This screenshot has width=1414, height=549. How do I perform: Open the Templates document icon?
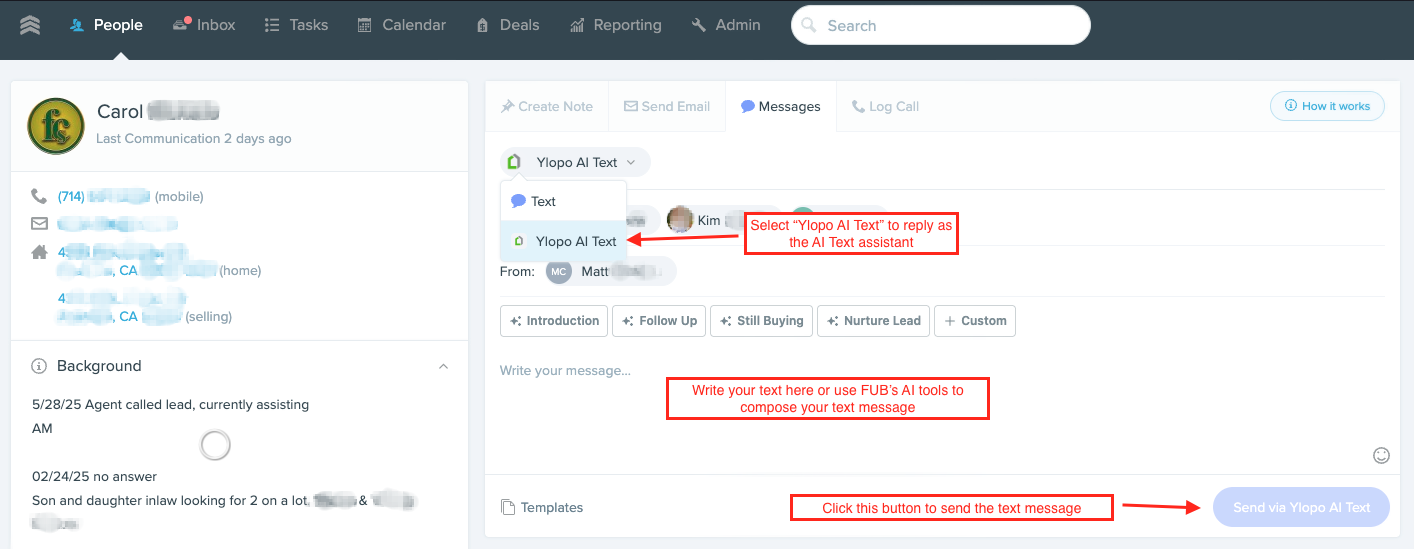coord(508,507)
